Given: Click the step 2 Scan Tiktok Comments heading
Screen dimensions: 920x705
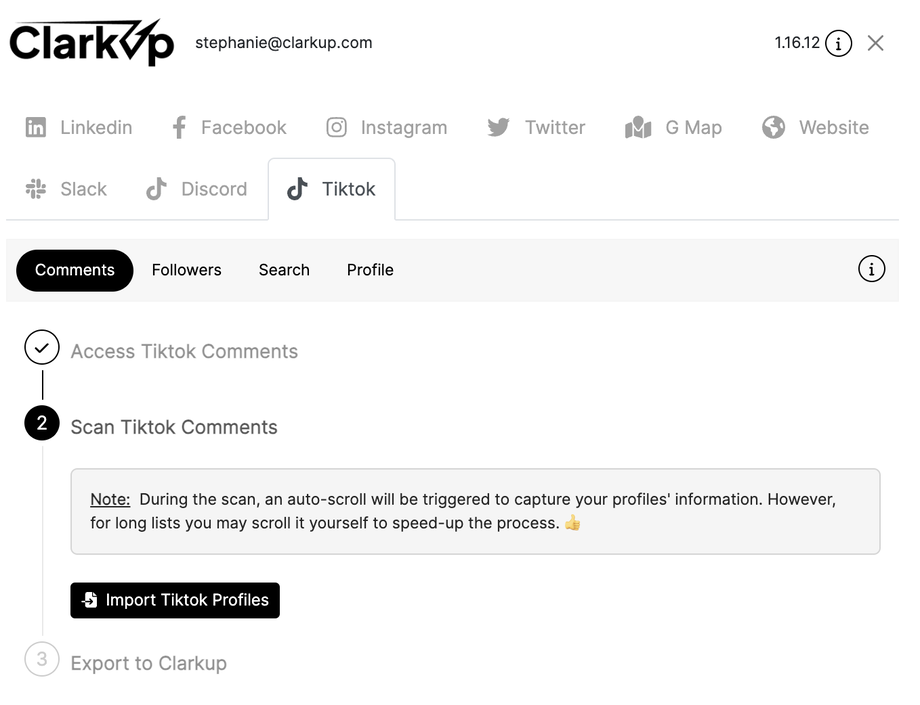Looking at the screenshot, I should click(x=174, y=427).
